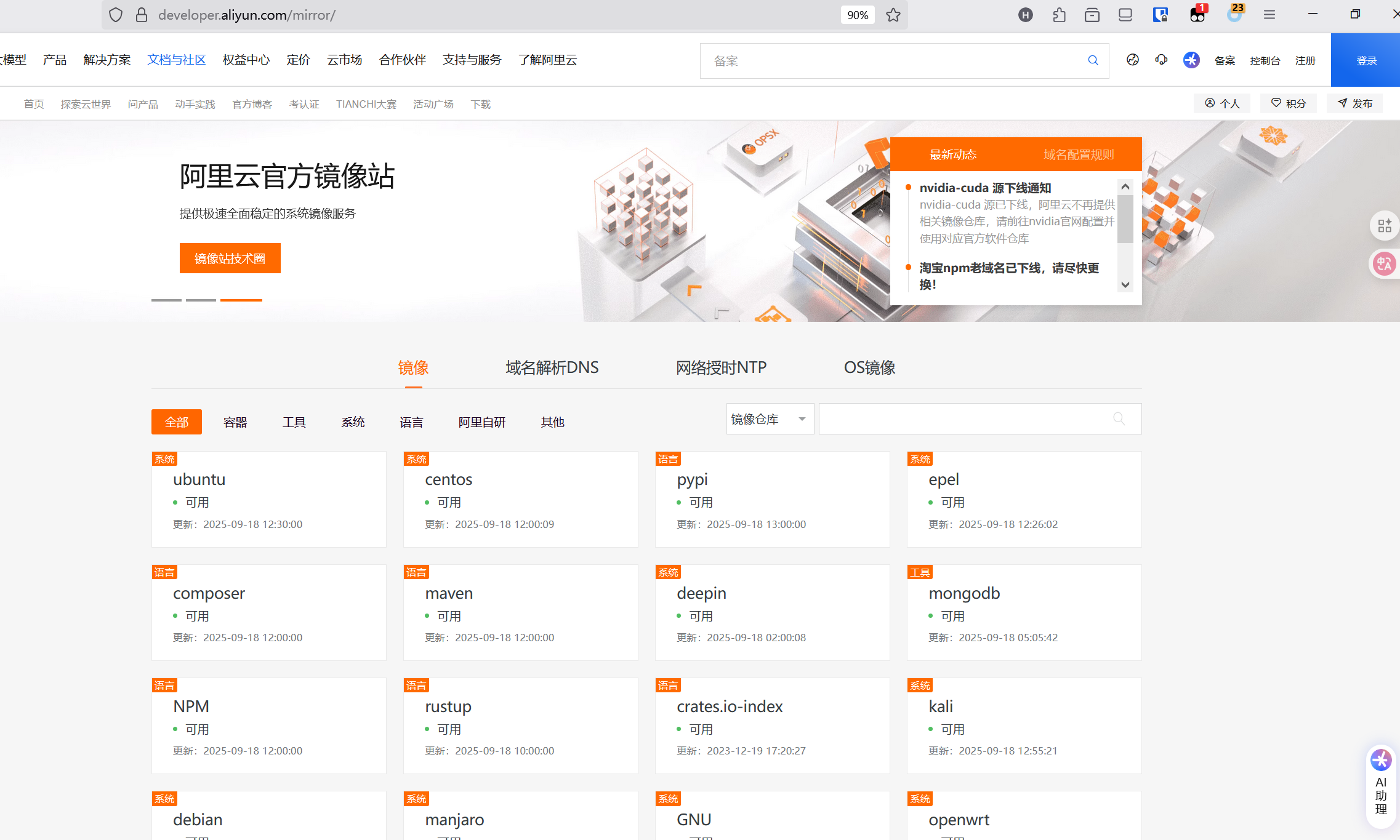Click the mirror search magnifier icon
Viewport: 1400px width, 840px height.
pos(1119,419)
